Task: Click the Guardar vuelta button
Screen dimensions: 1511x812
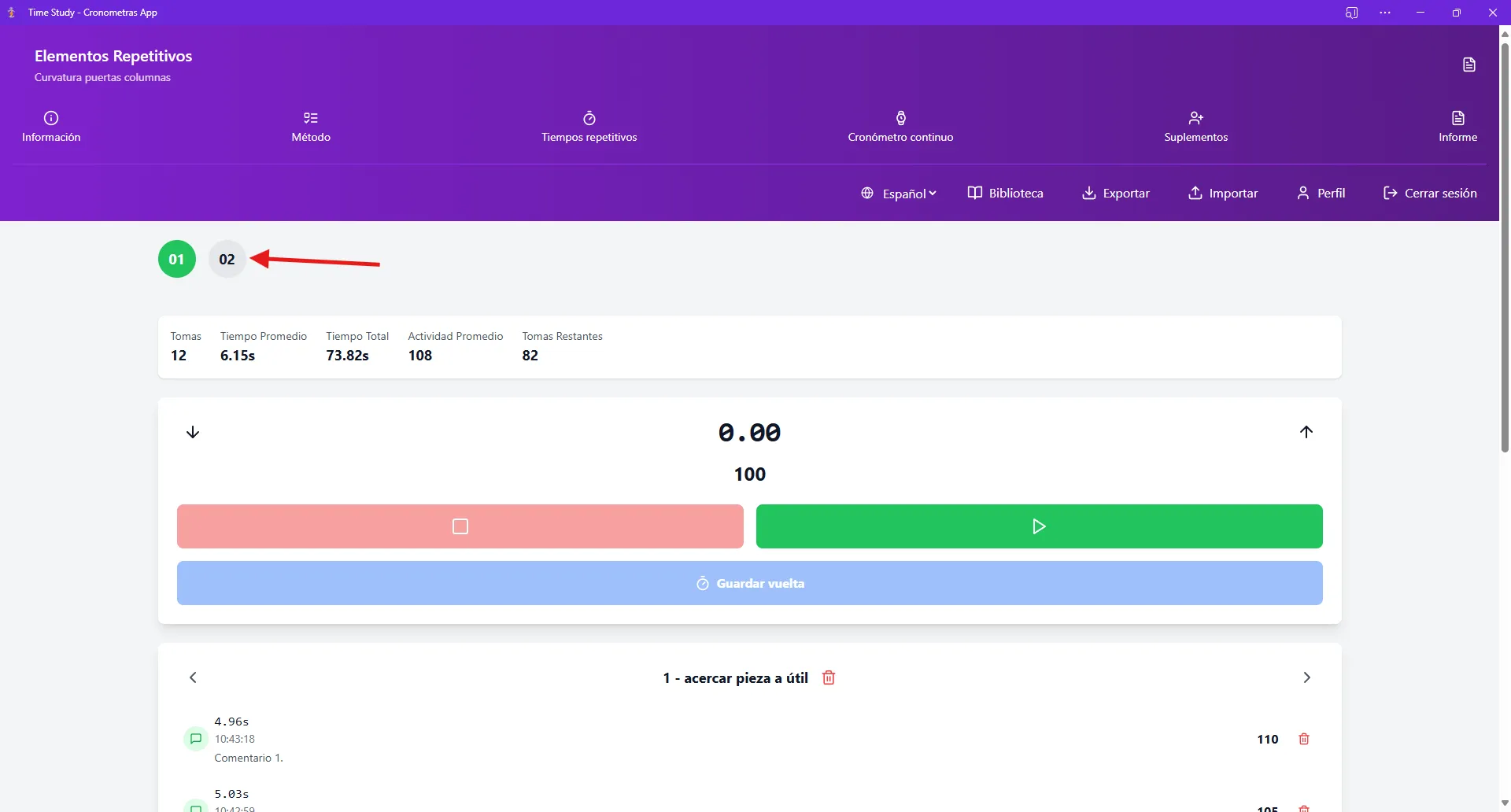Action: coord(750,583)
